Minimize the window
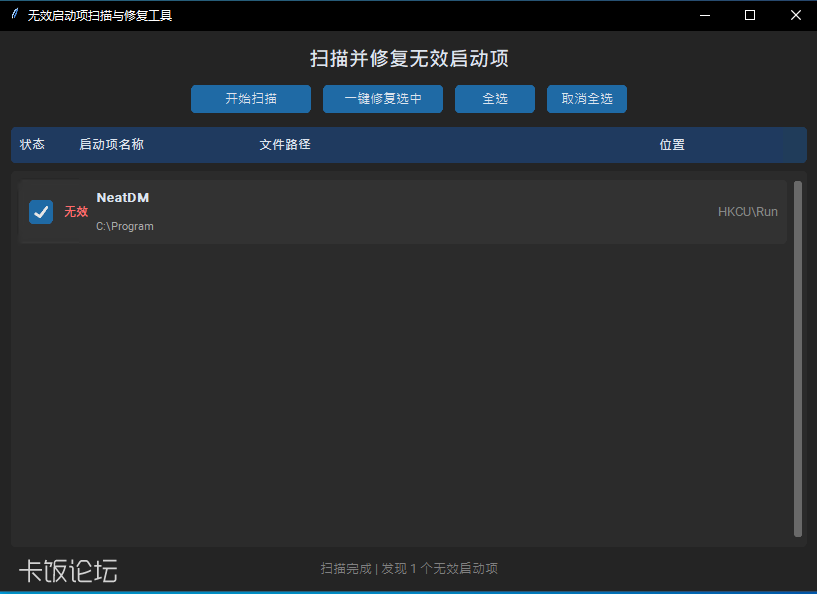 705,15
